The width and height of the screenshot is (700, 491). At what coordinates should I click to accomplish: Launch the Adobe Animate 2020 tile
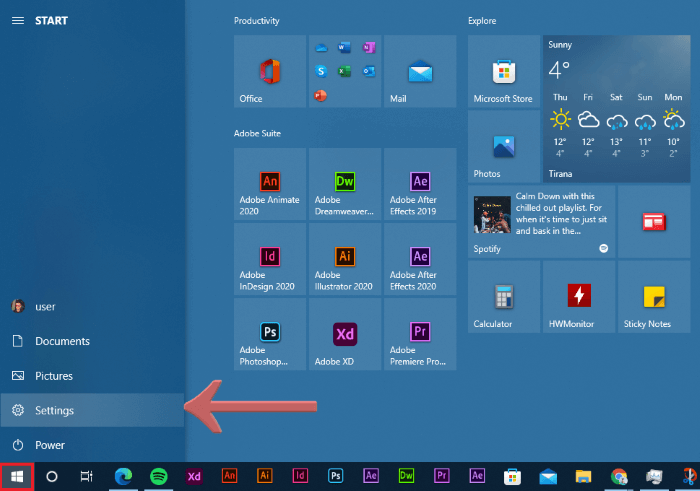(x=270, y=184)
